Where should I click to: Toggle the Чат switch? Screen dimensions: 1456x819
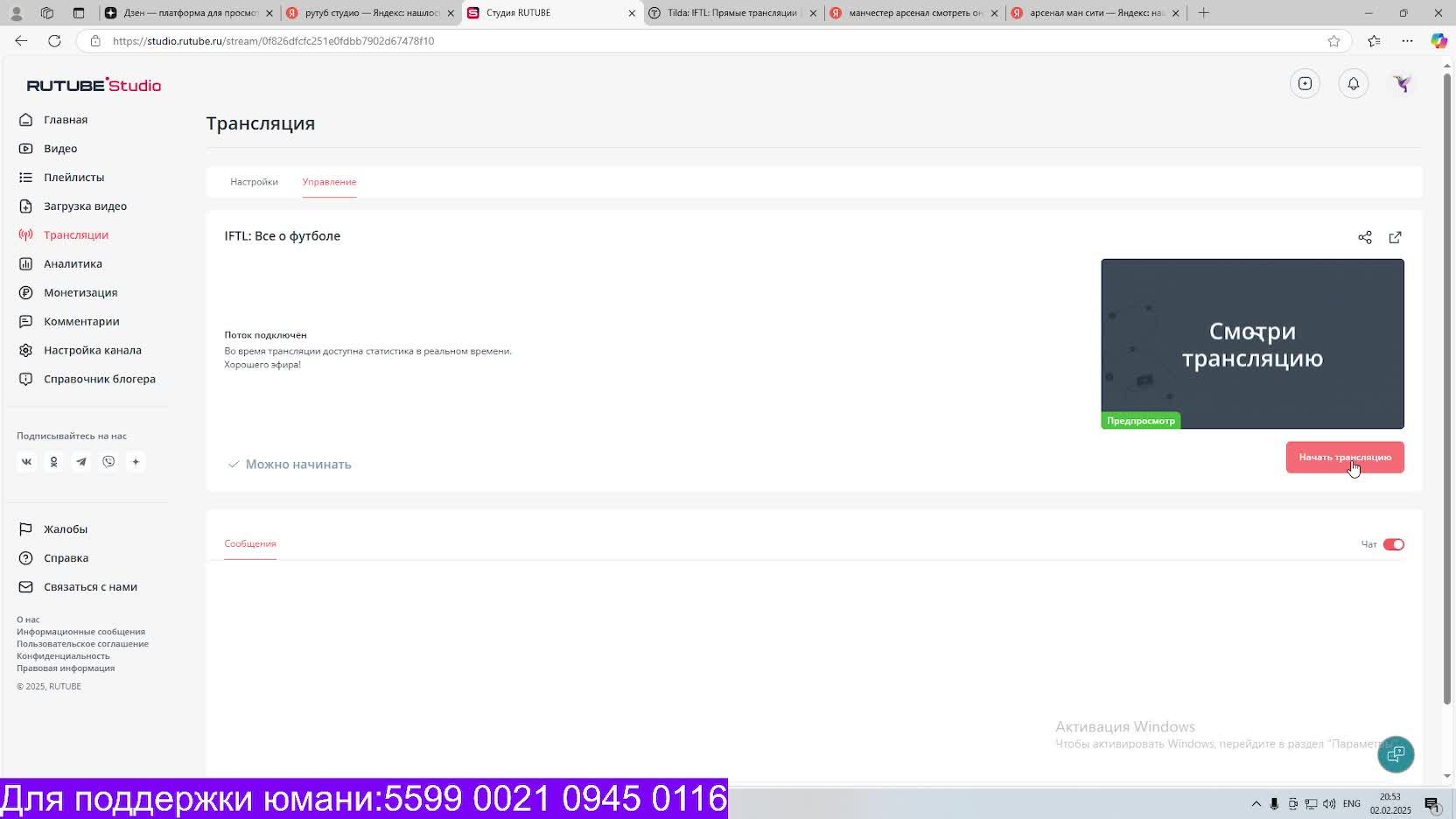pos(1393,544)
